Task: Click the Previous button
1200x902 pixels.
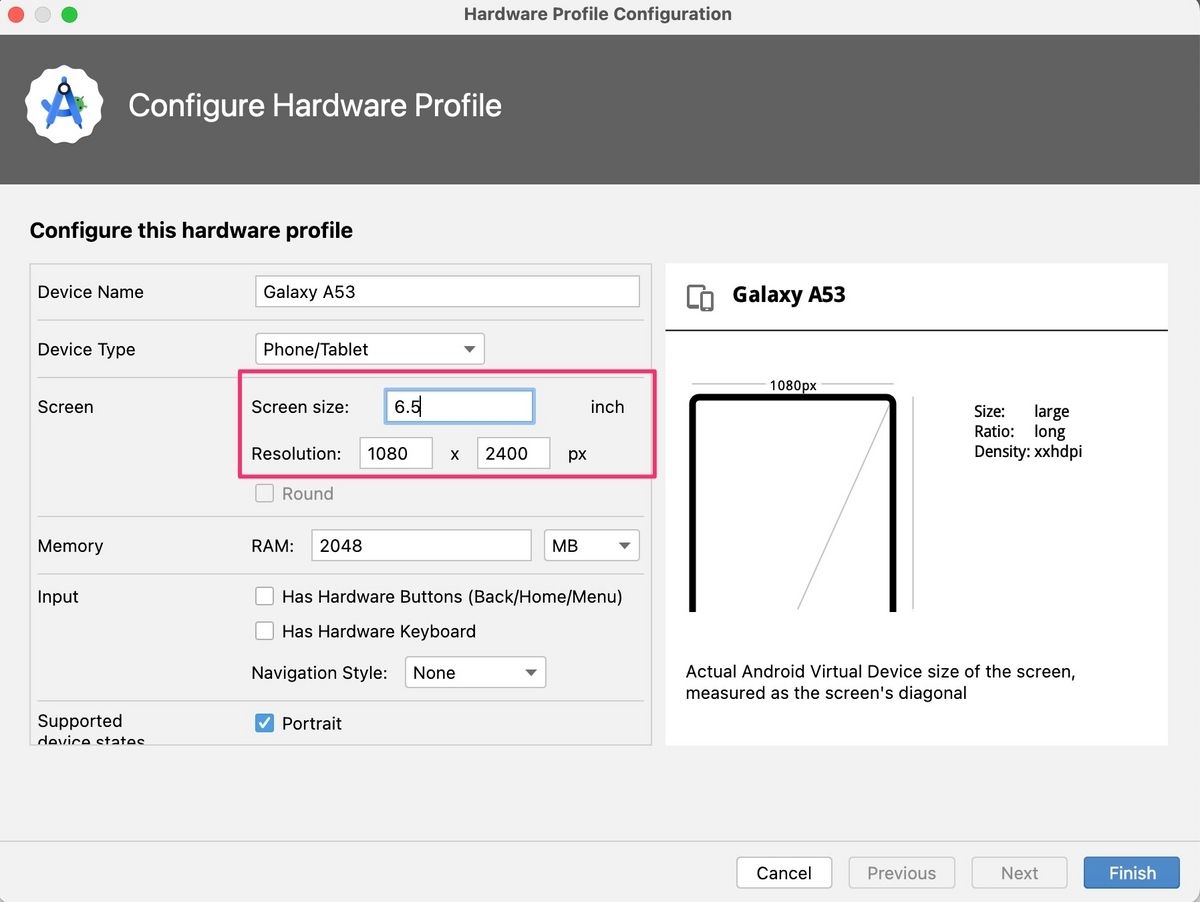Action: (902, 873)
